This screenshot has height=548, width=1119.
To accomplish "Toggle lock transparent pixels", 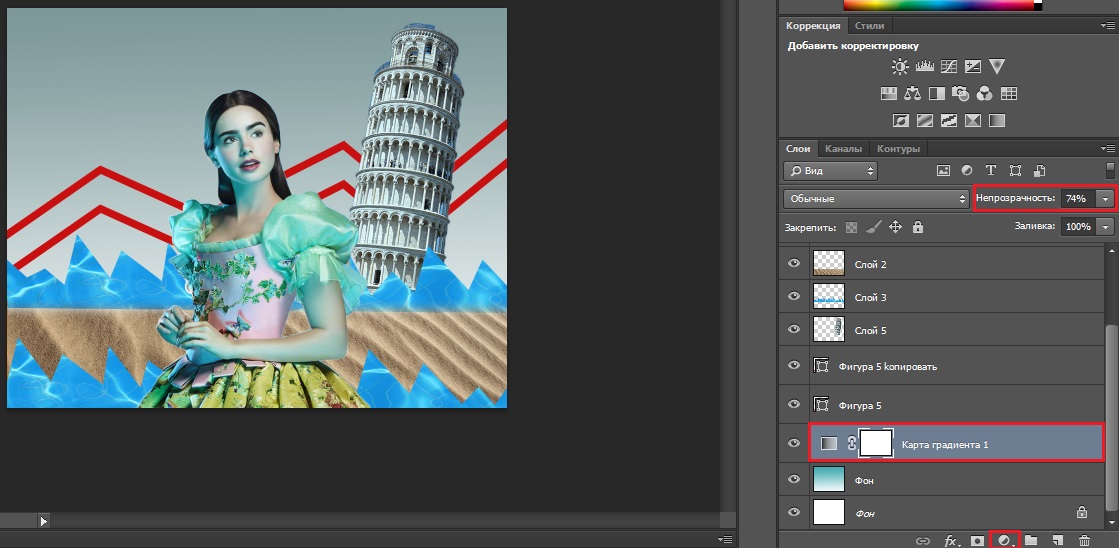I will tap(851, 228).
